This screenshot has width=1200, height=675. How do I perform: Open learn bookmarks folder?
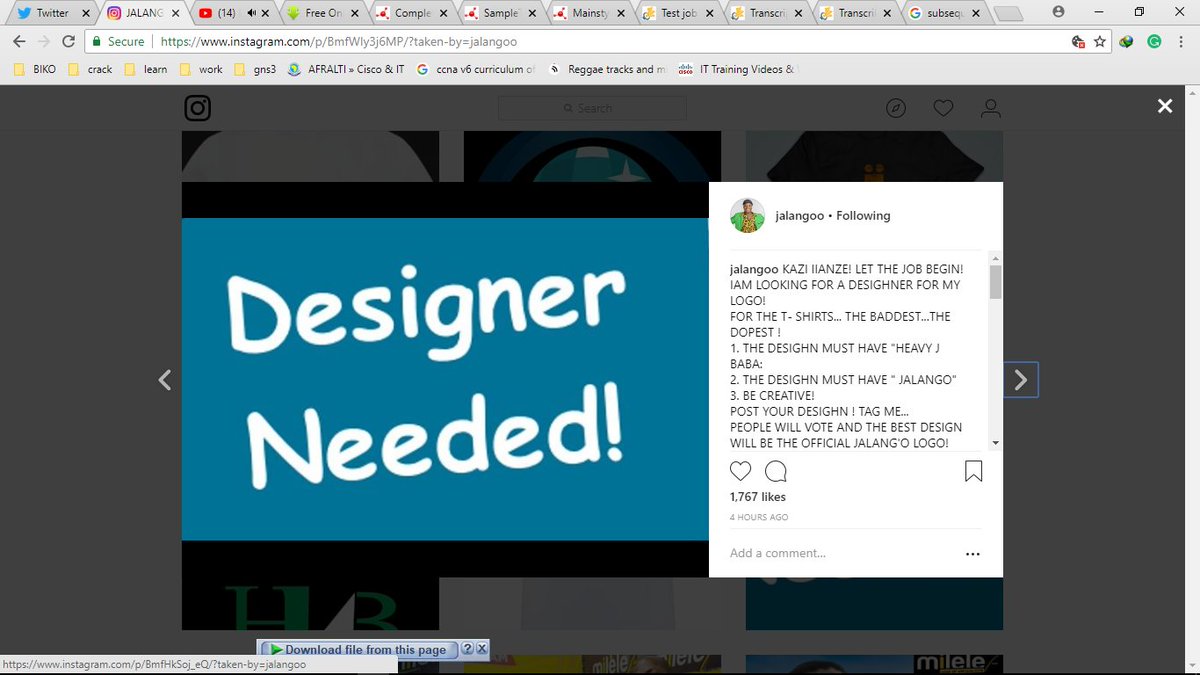click(145, 69)
